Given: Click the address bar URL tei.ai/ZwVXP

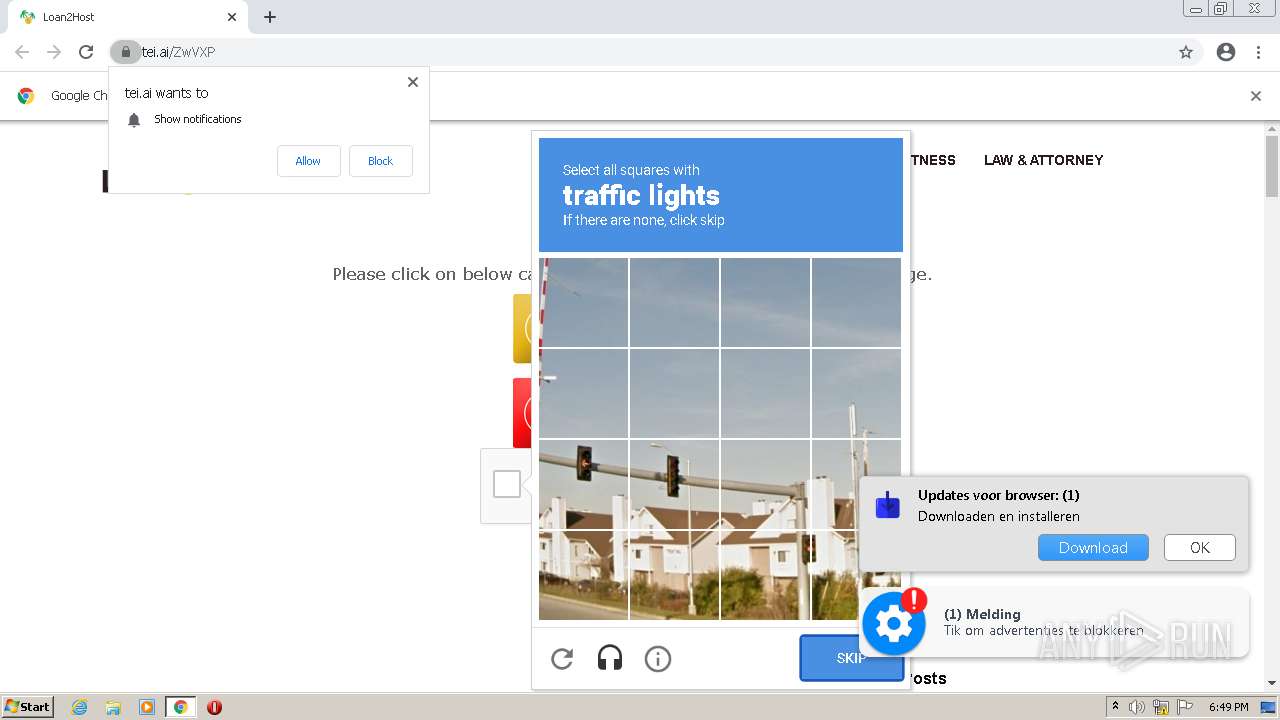Looking at the screenshot, I should 178,52.
